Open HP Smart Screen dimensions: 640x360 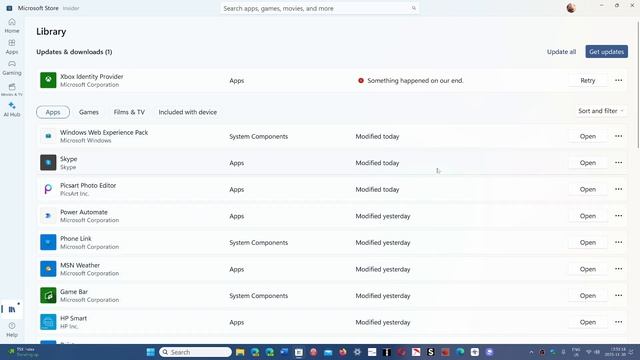(x=588, y=322)
